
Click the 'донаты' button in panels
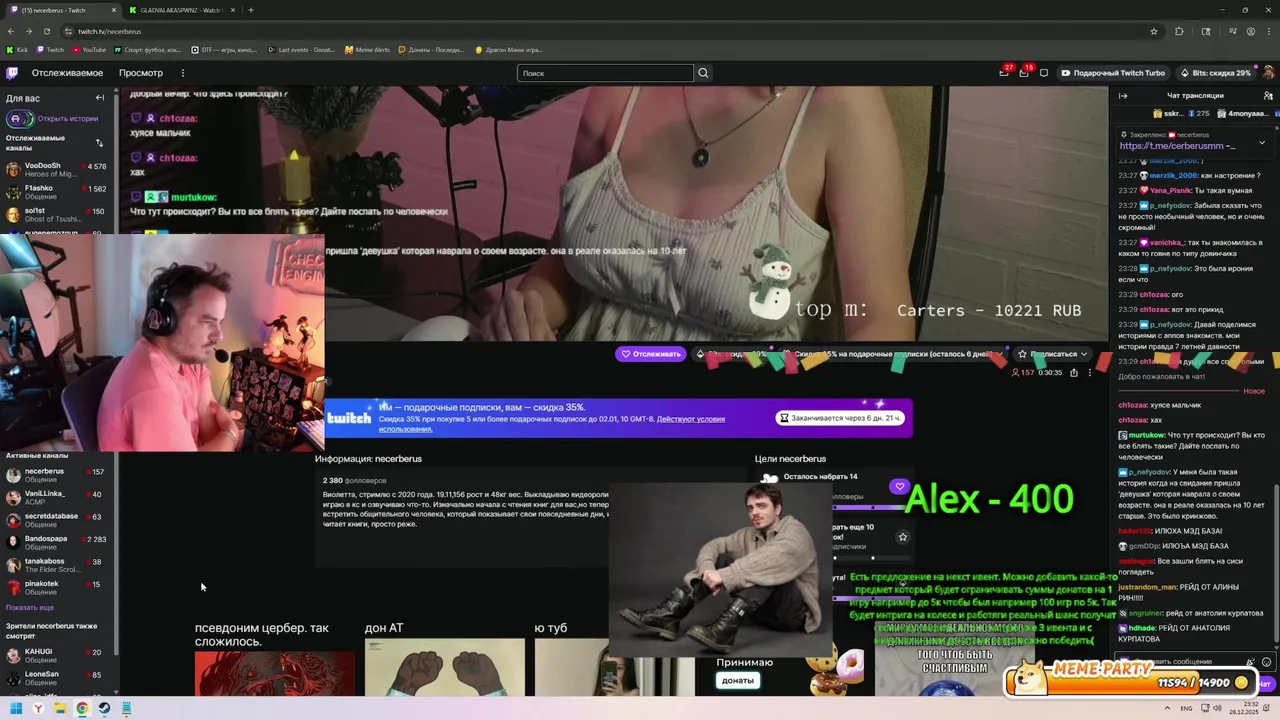tap(738, 681)
